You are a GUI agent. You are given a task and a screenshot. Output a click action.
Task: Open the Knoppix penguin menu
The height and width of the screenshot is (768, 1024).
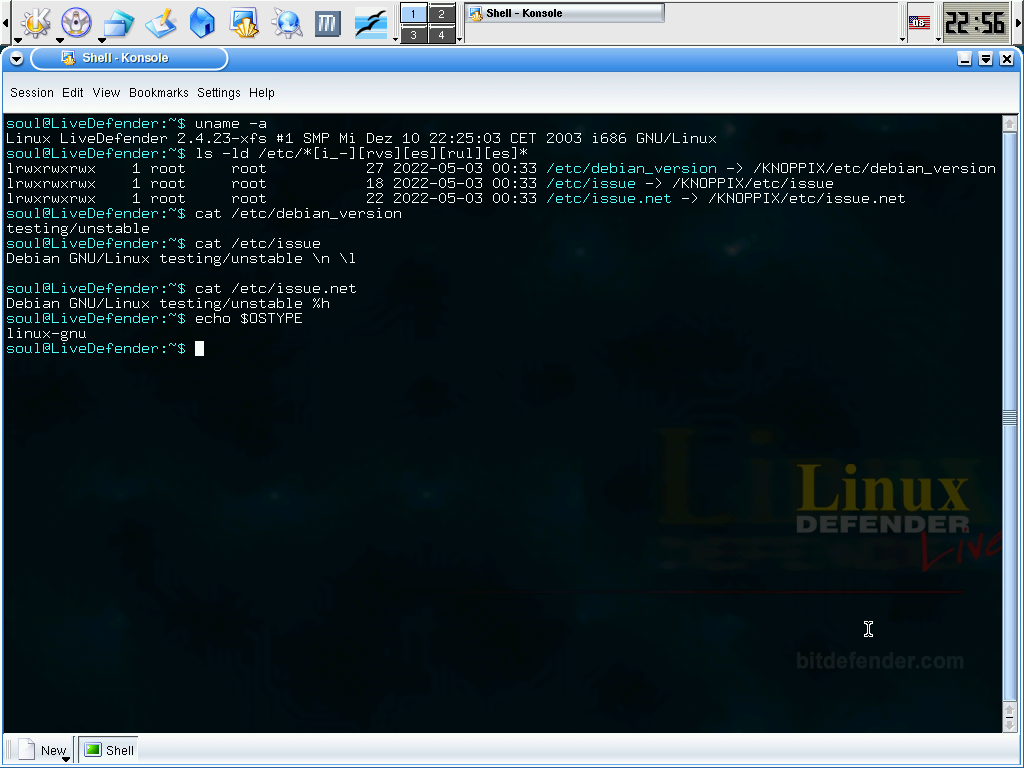click(76, 22)
